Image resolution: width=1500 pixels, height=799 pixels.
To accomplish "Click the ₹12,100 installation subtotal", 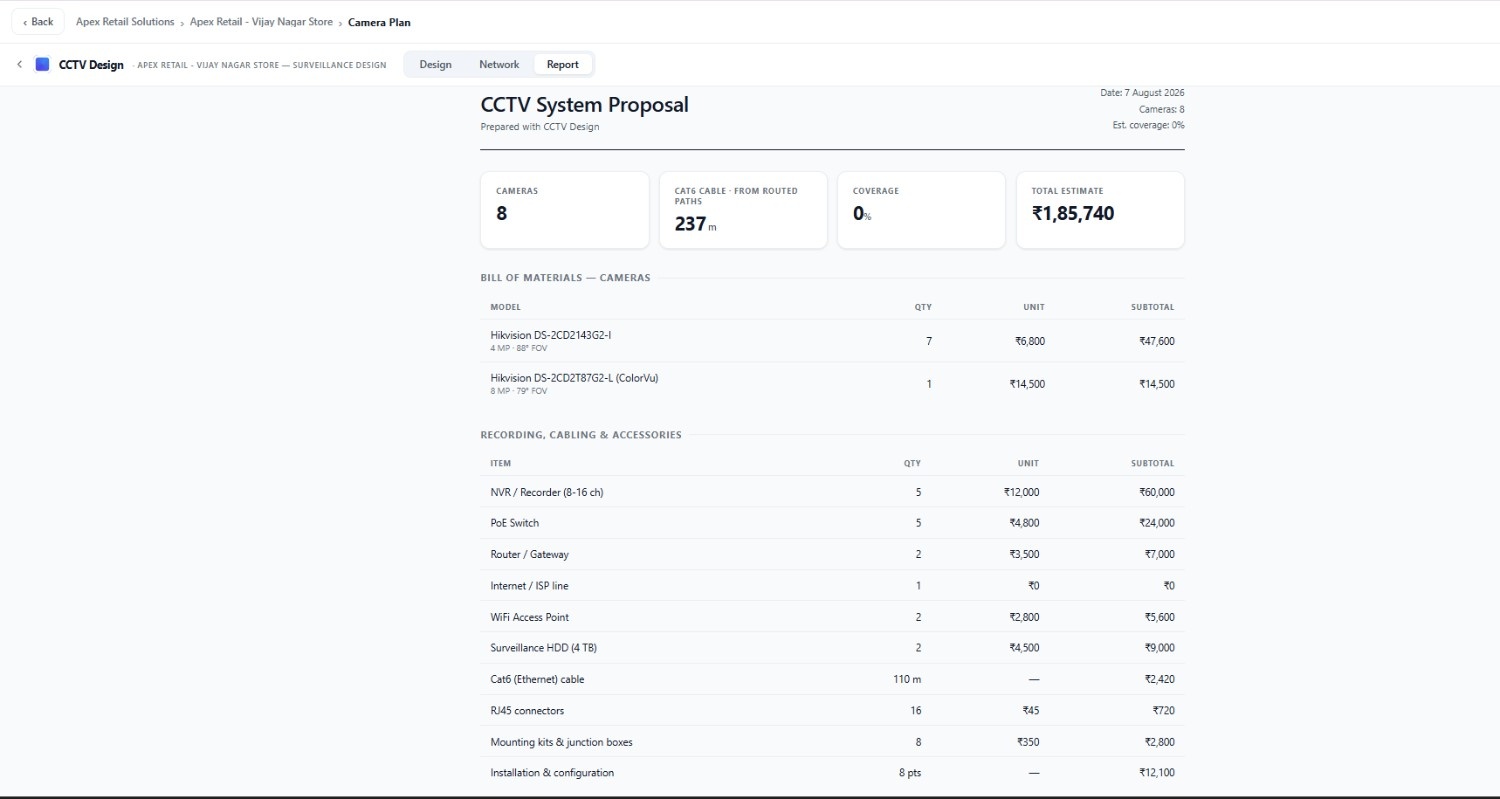I will tap(1156, 773).
